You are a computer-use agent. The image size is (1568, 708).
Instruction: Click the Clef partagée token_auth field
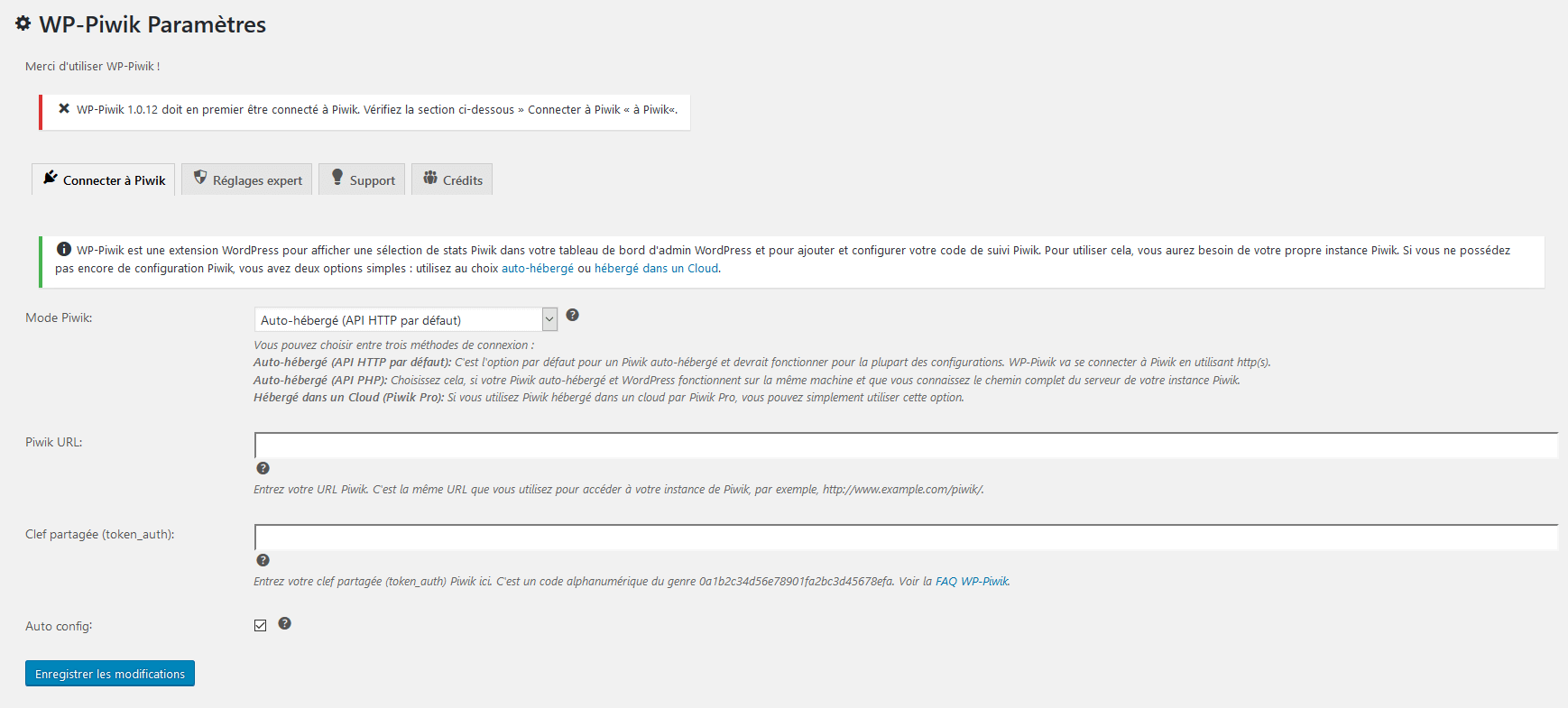(906, 537)
